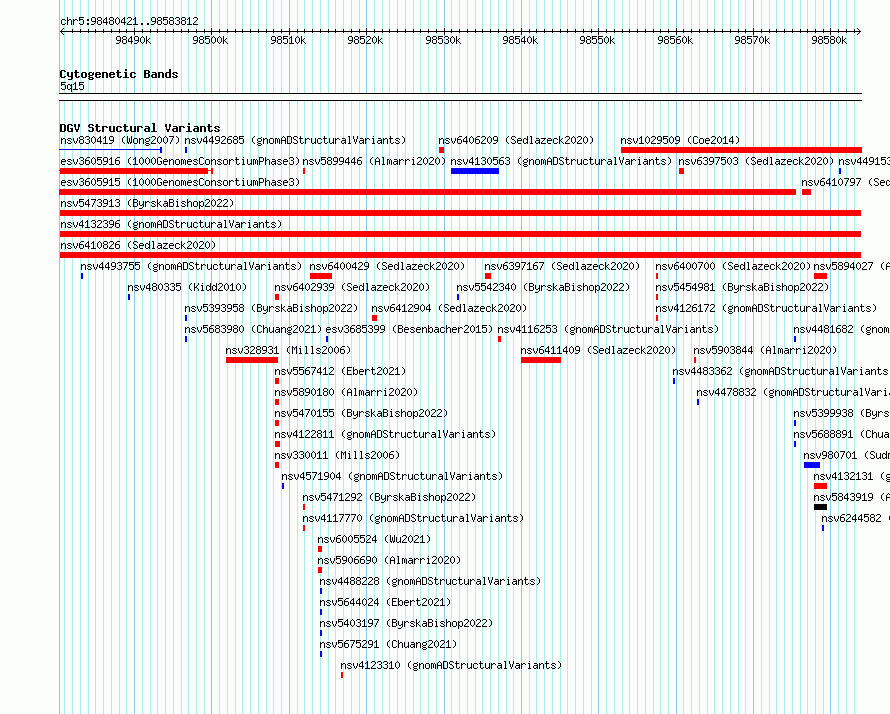Click the red bar under nsv328931

(252, 360)
